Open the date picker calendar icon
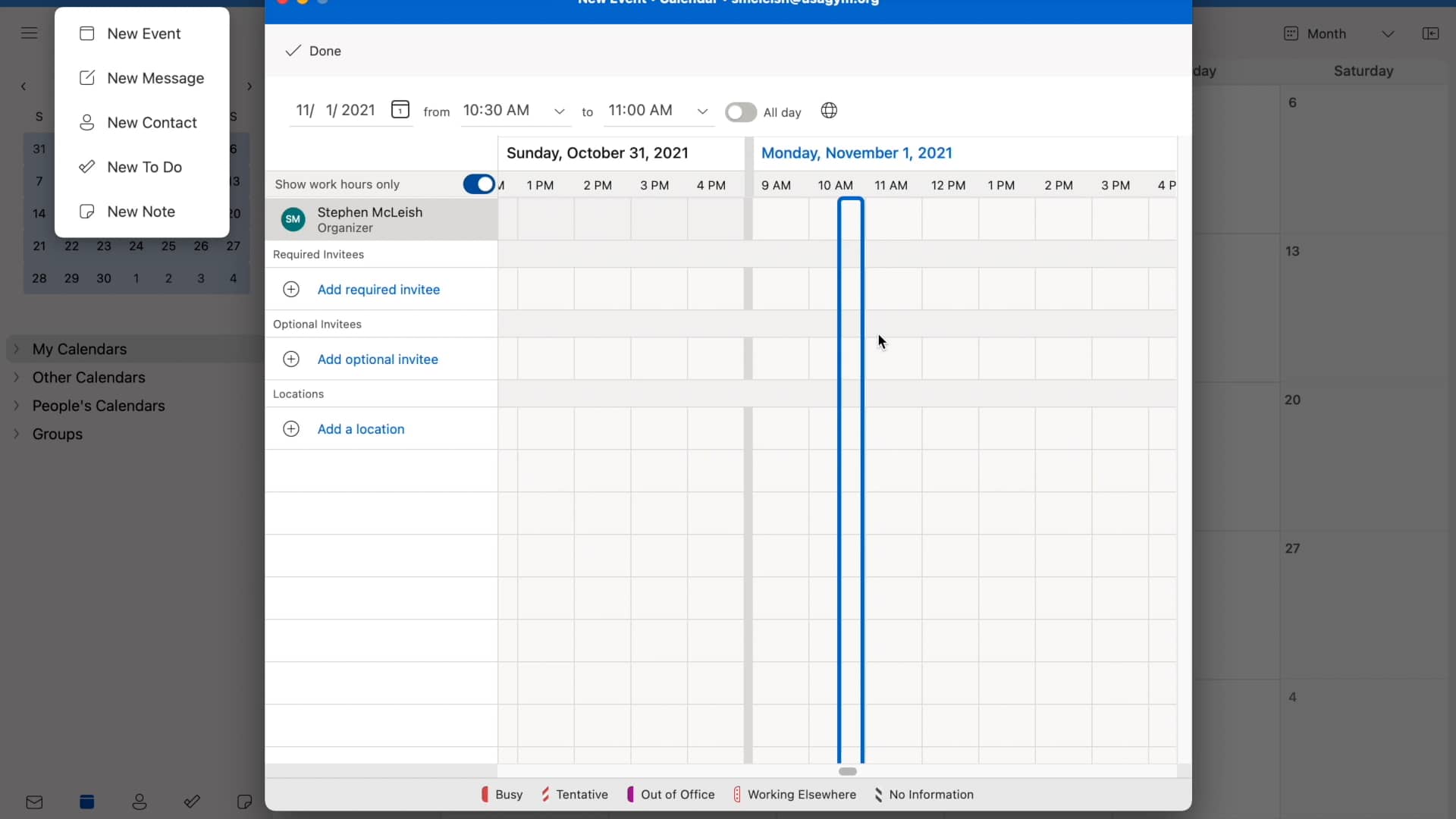Viewport: 1456px width, 819px height. coord(400,109)
